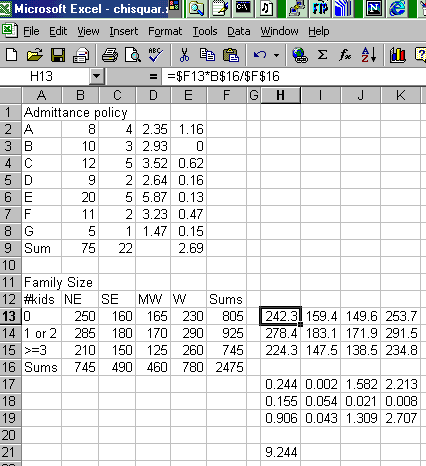This screenshot has height=466, width=426.
Task: Launch the Chart Wizard icon
Action: (x=398, y=55)
